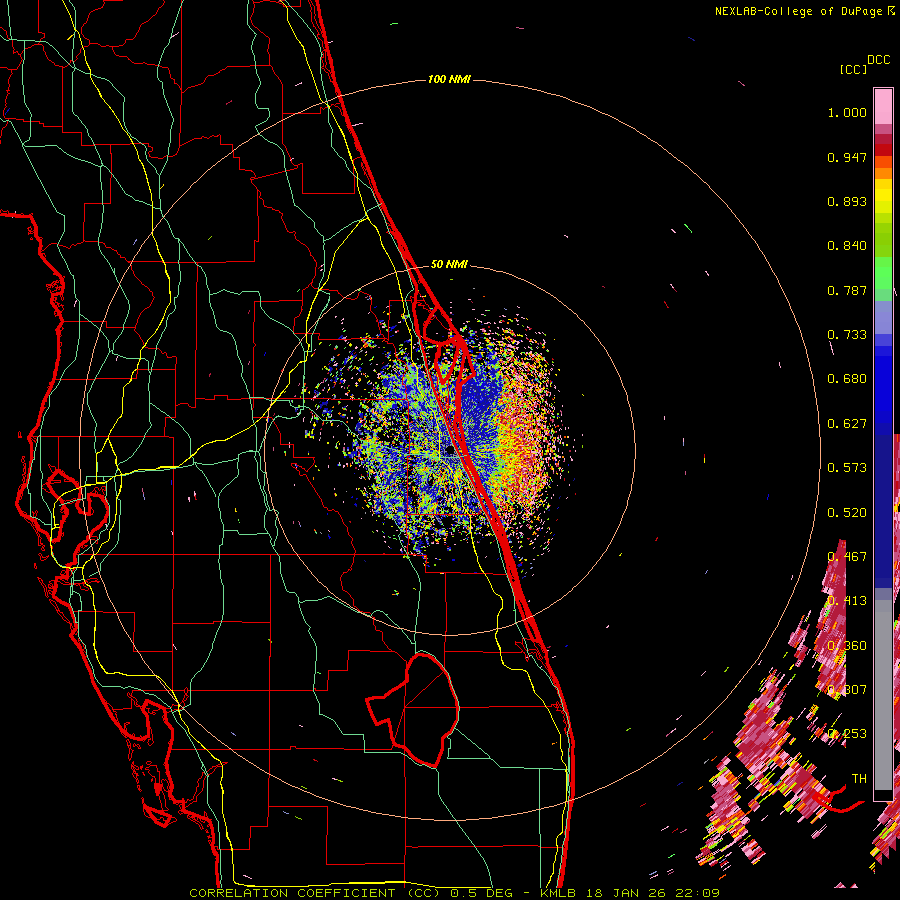The width and height of the screenshot is (900, 900).
Task: Click the 0.573 scale value
Action: 847,468
